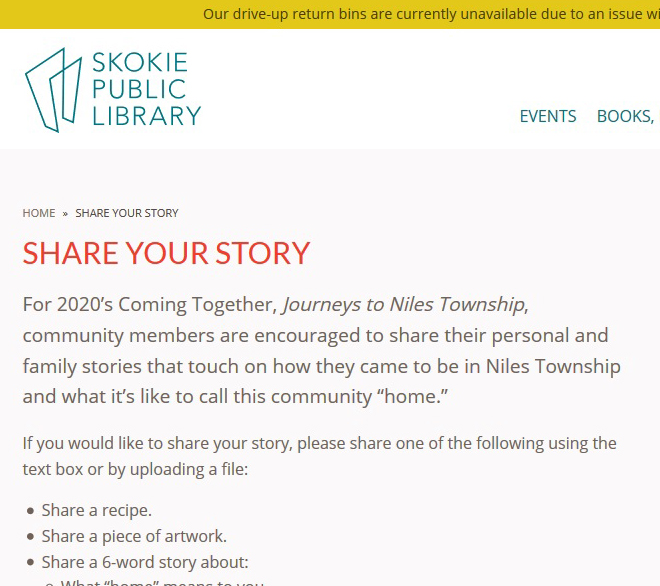Click the "Share a 6-word story about:" item

145,562
